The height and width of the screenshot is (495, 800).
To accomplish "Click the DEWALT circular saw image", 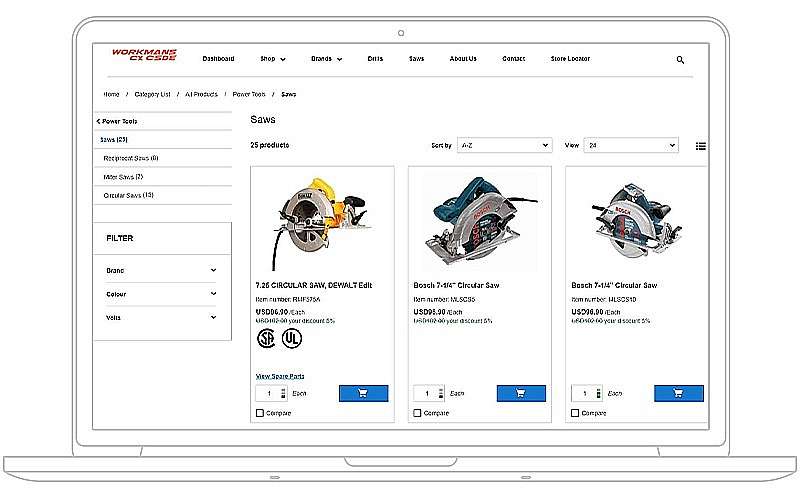I will pyautogui.click(x=322, y=223).
